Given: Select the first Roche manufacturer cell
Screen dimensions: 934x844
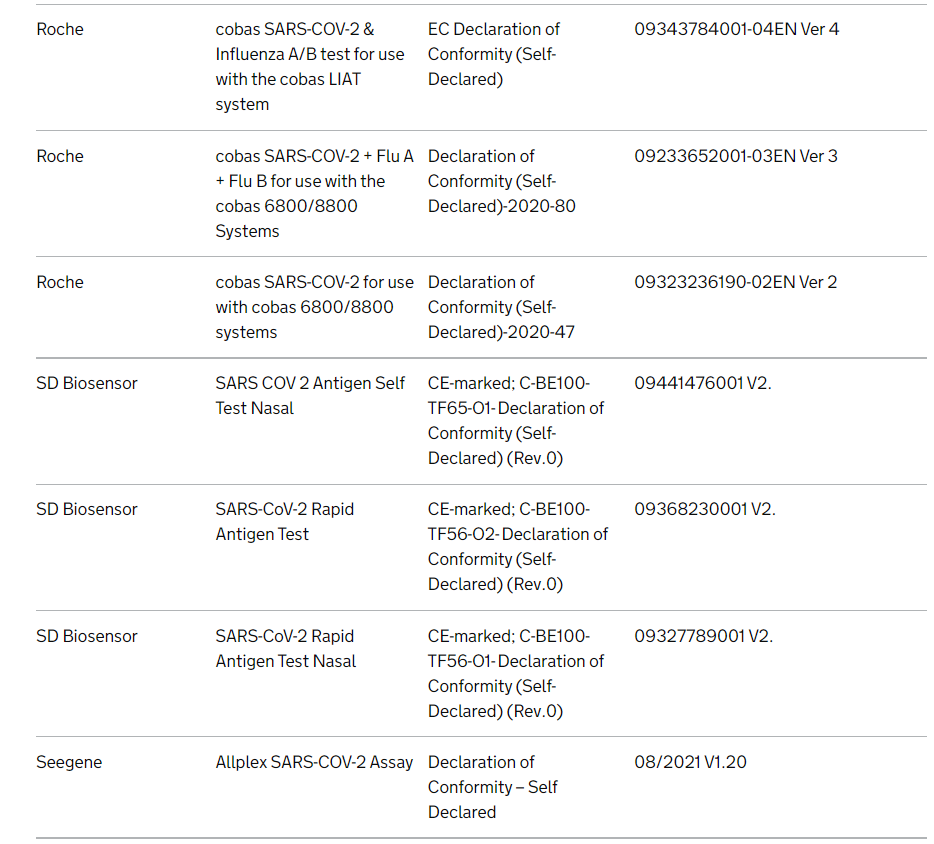Looking at the screenshot, I should [60, 29].
